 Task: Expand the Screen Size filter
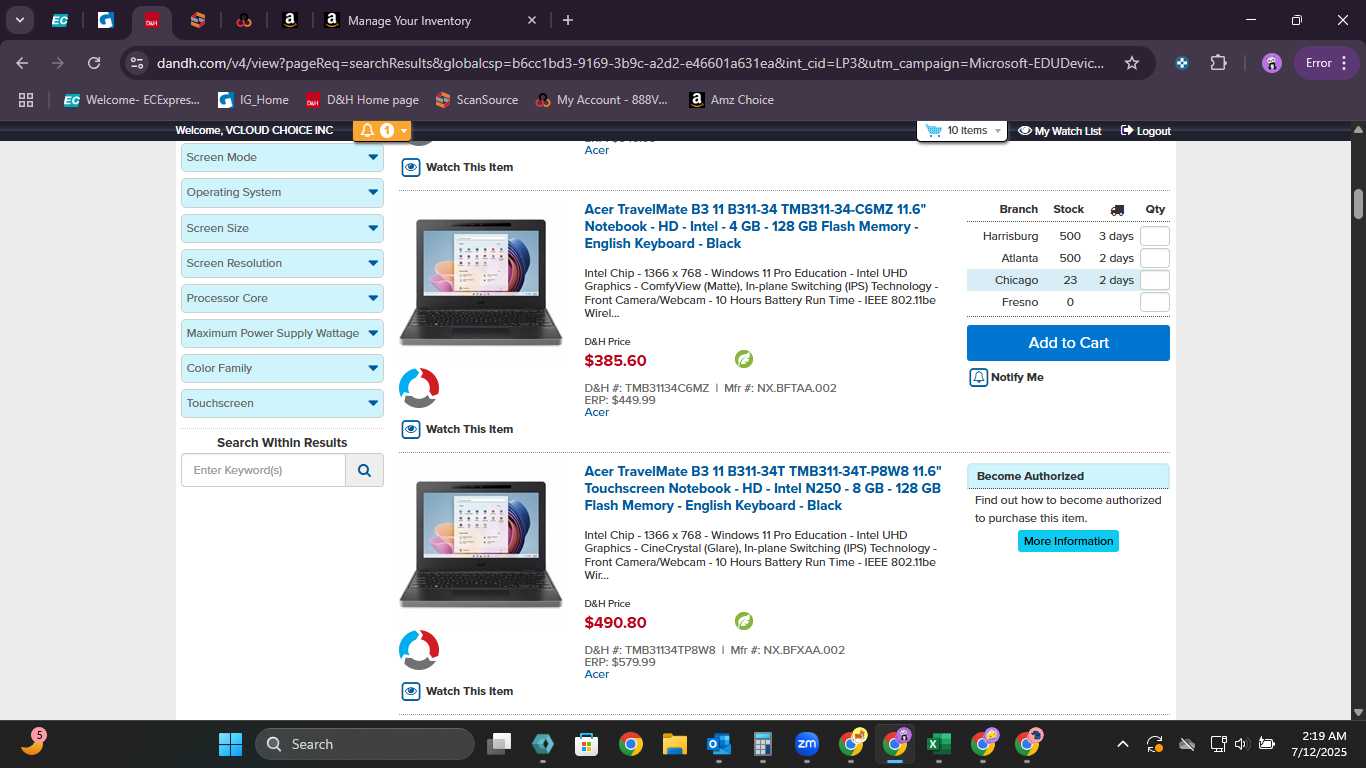click(282, 228)
